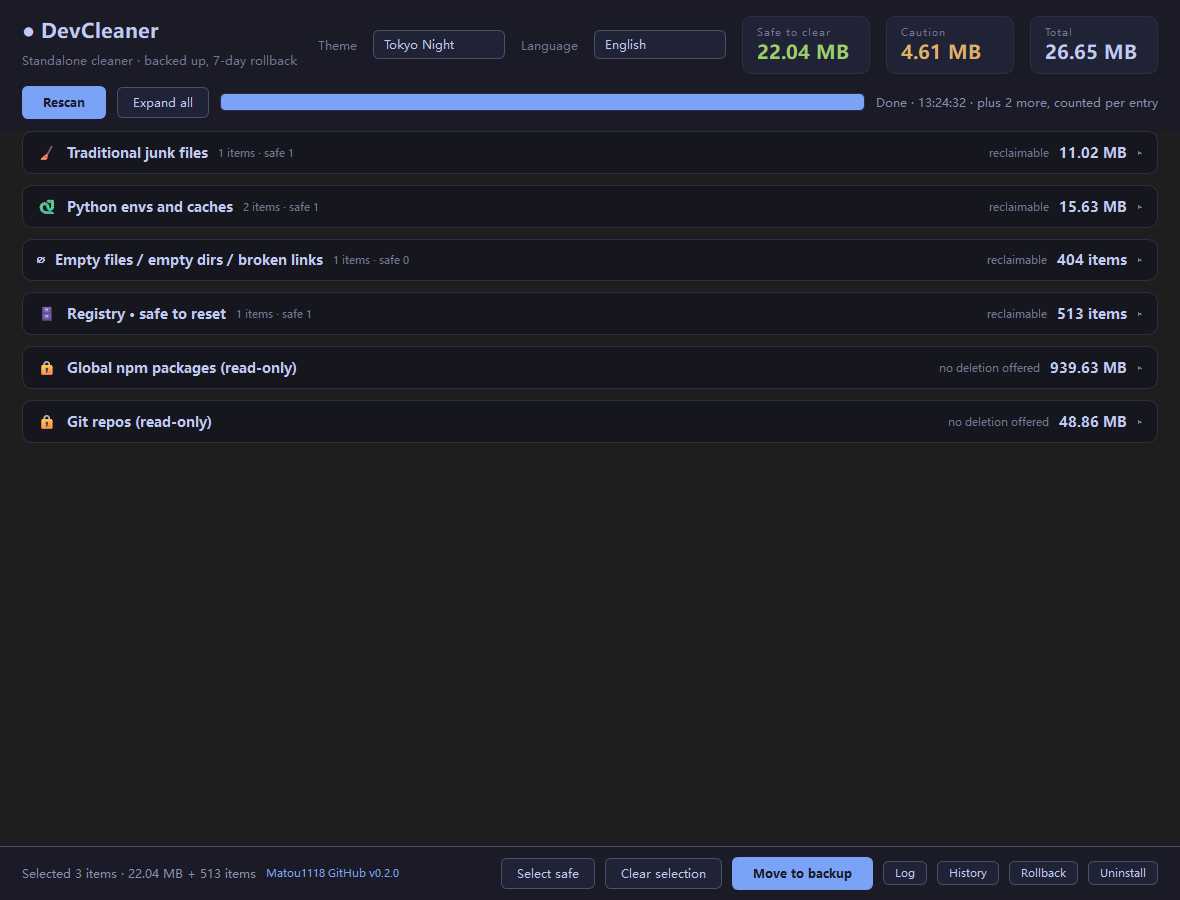Click Global npm packages (read-only) title
The width and height of the screenshot is (1180, 900).
point(181,368)
